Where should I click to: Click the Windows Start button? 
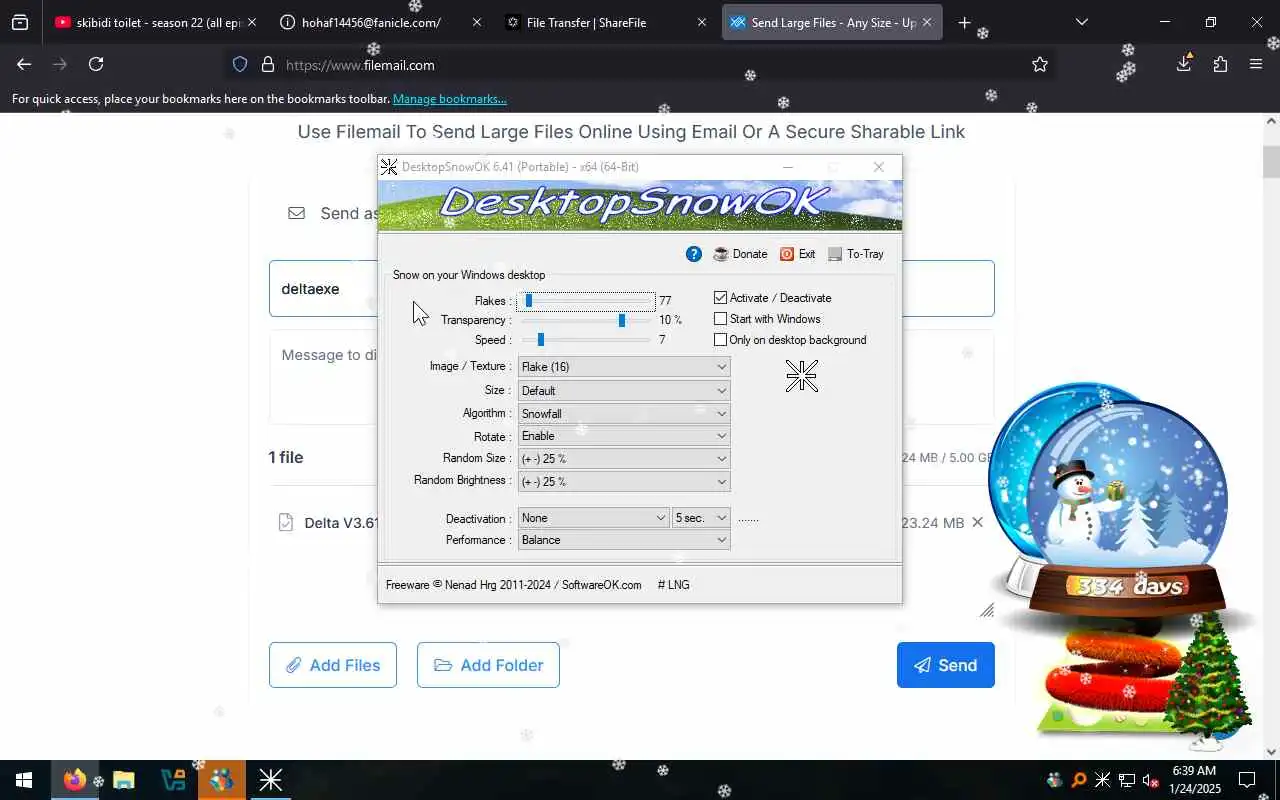pos(24,780)
